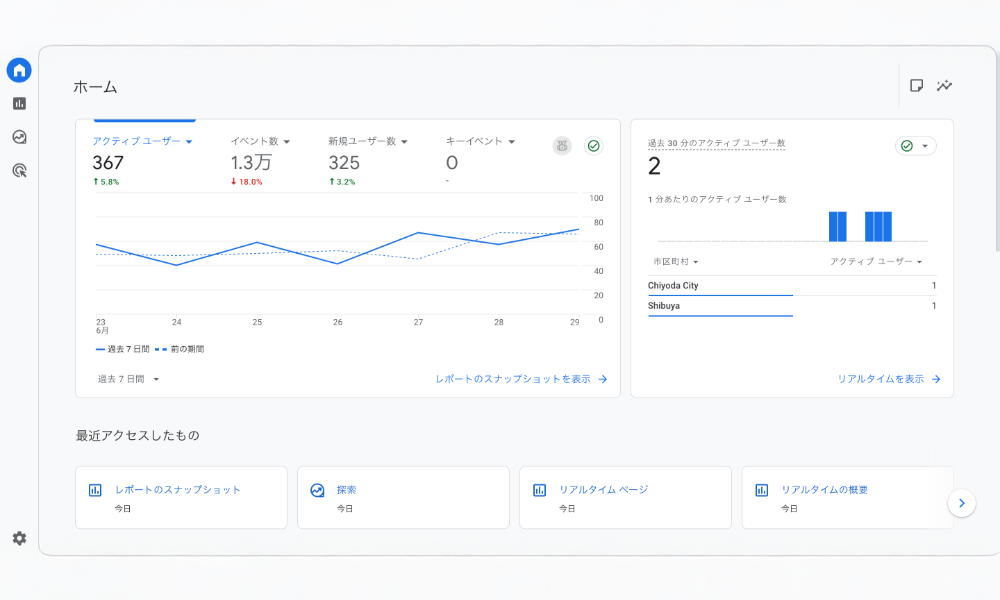
Task: Click the green data-quality checkmark on the chart card
Action: pos(593,146)
